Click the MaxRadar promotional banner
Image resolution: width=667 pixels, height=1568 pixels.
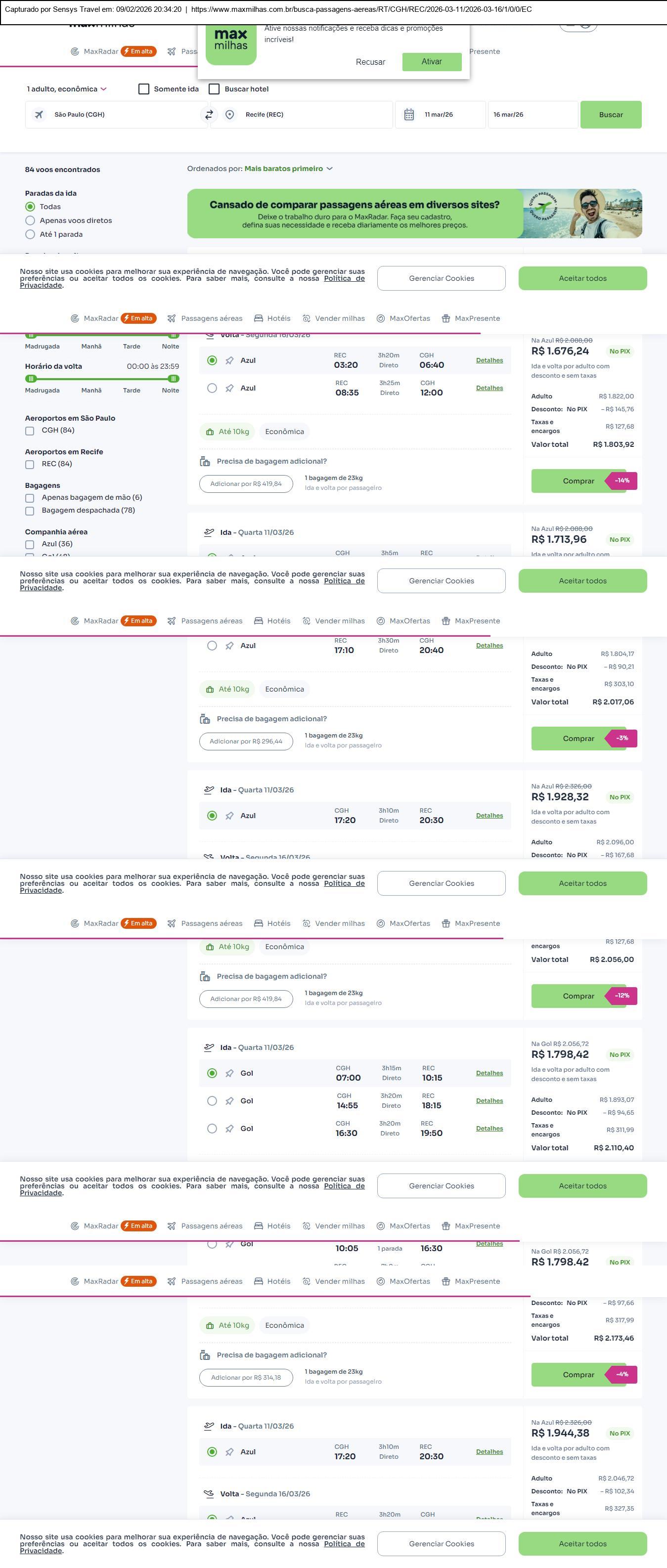coord(414,214)
